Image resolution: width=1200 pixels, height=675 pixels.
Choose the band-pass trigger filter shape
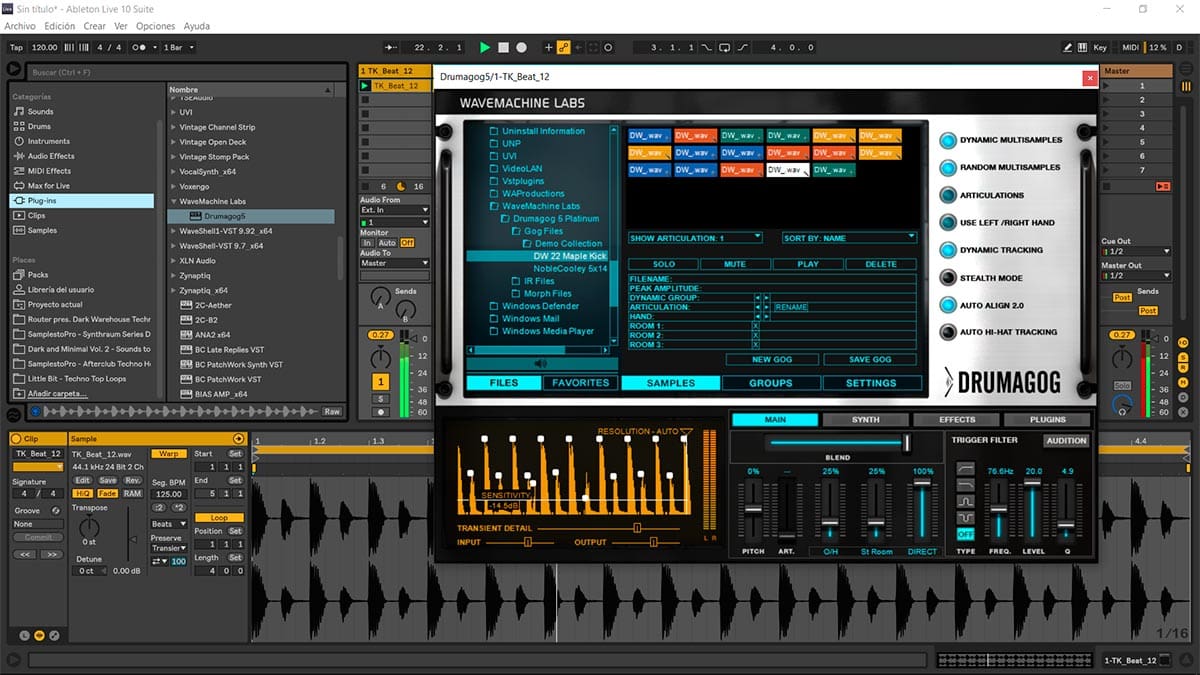(965, 501)
